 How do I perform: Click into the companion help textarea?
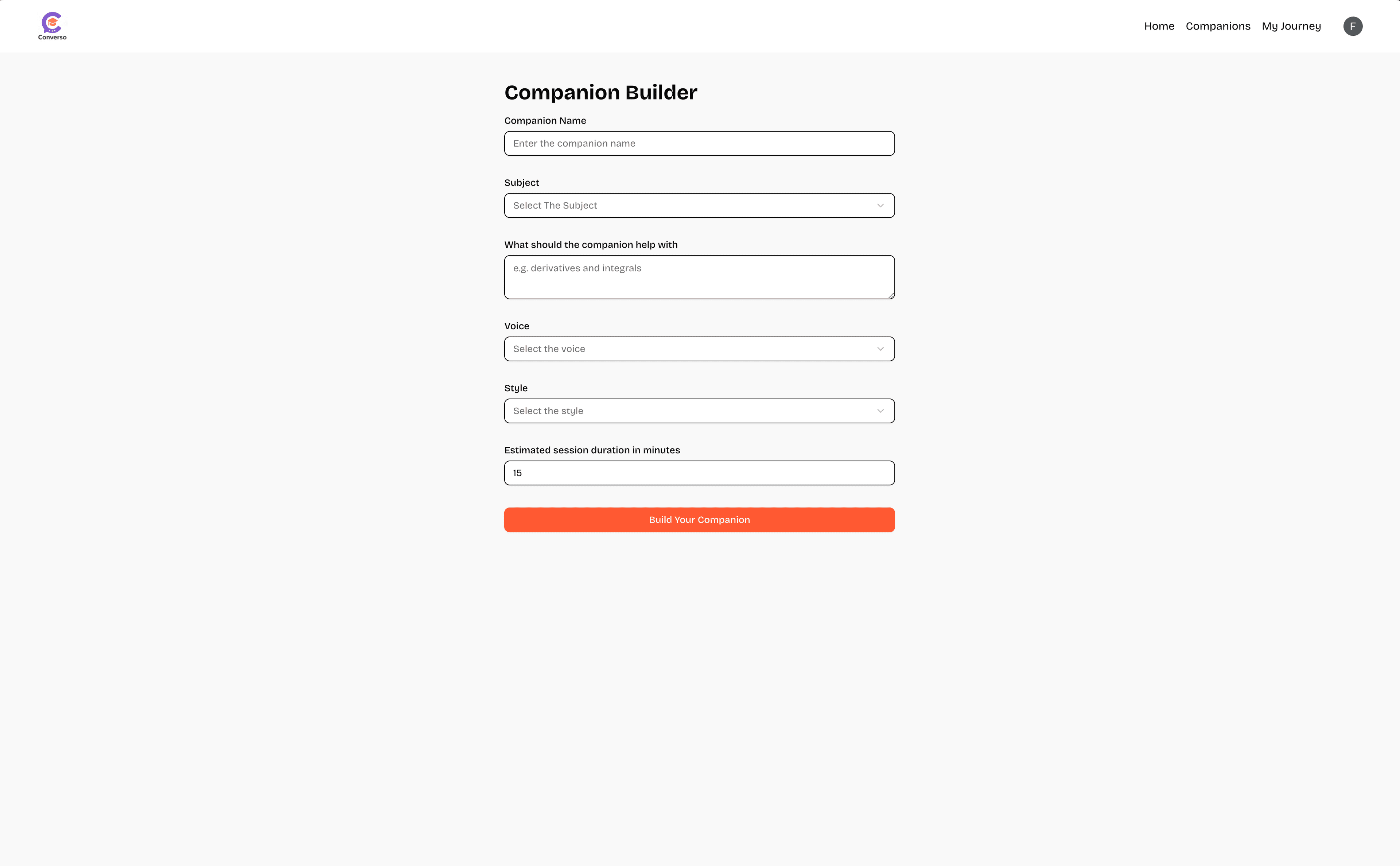click(x=699, y=277)
